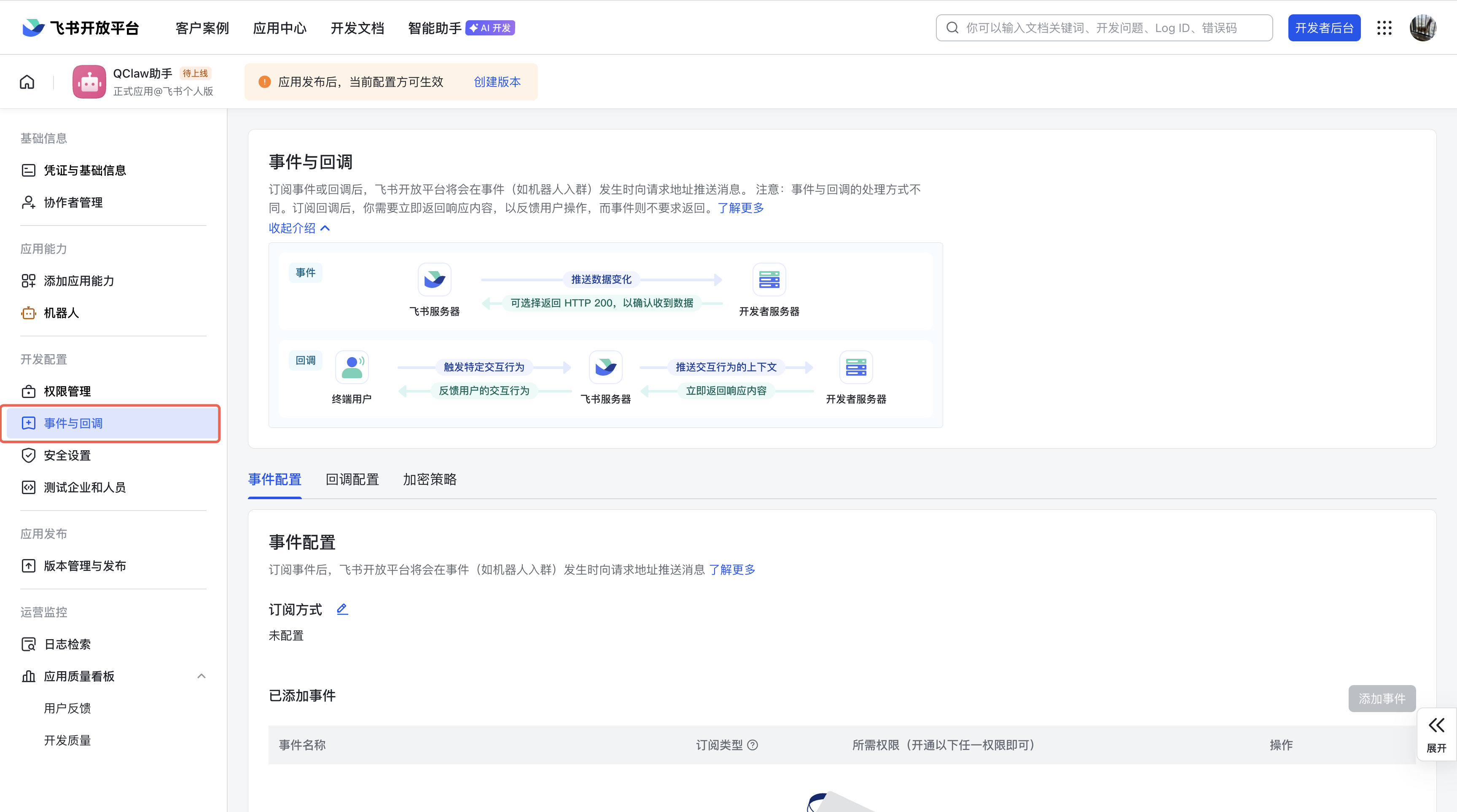
Task: Select 权限管理 in the sidebar
Action: click(x=67, y=391)
